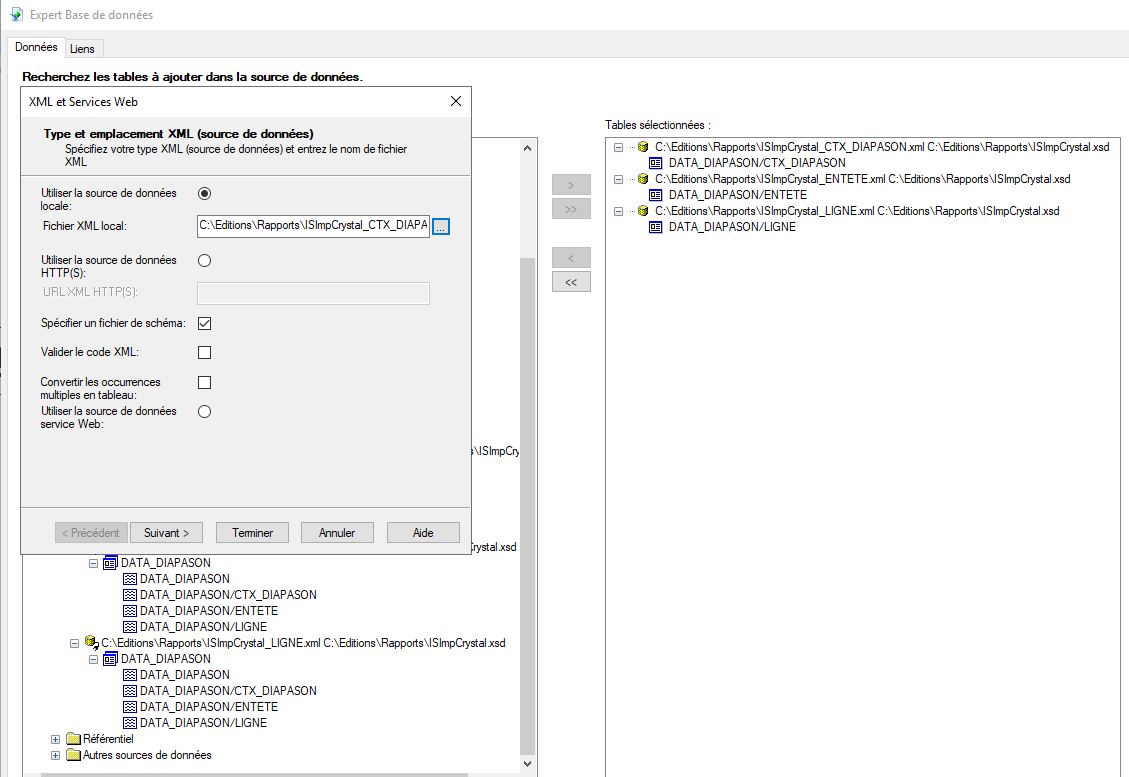
Task: Click the Référentiel folder icon
Action: point(73,739)
